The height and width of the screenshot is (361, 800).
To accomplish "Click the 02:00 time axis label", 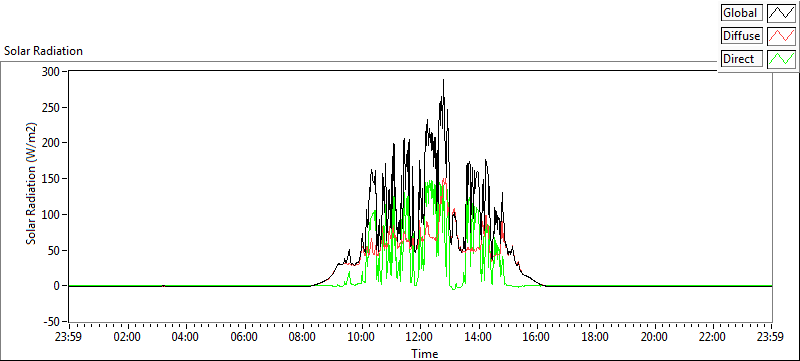I will click(x=128, y=337).
